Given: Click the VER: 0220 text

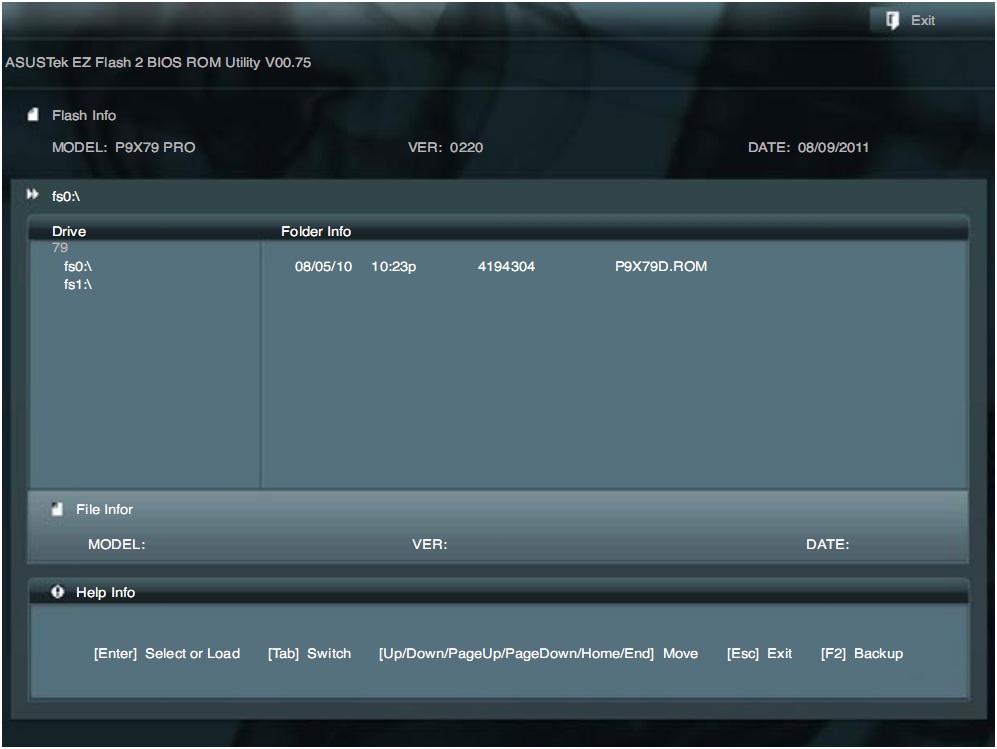Looking at the screenshot, I should click(445, 148).
